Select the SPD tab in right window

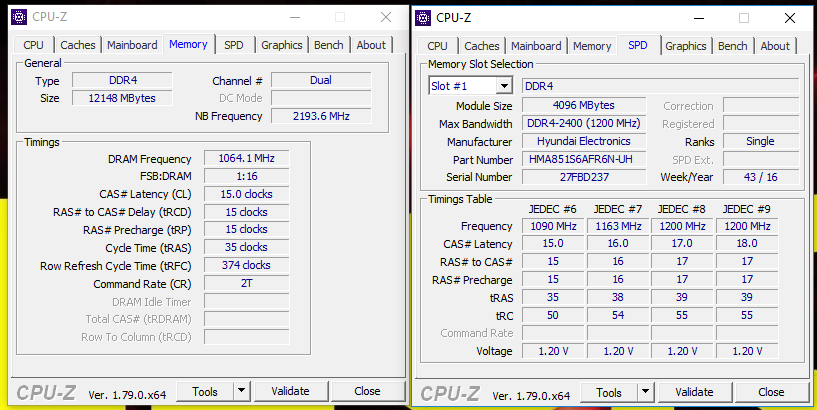638,45
